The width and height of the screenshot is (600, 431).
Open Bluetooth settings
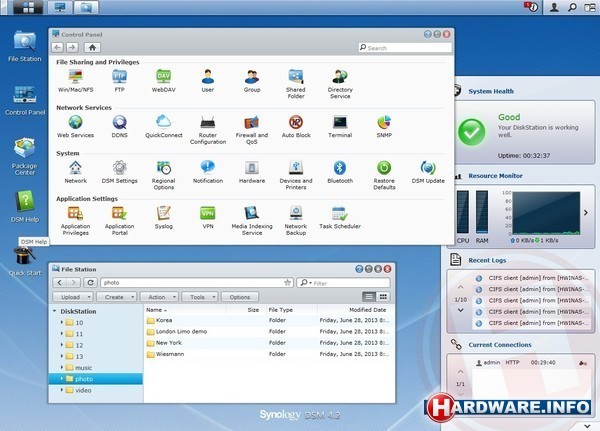[340, 172]
